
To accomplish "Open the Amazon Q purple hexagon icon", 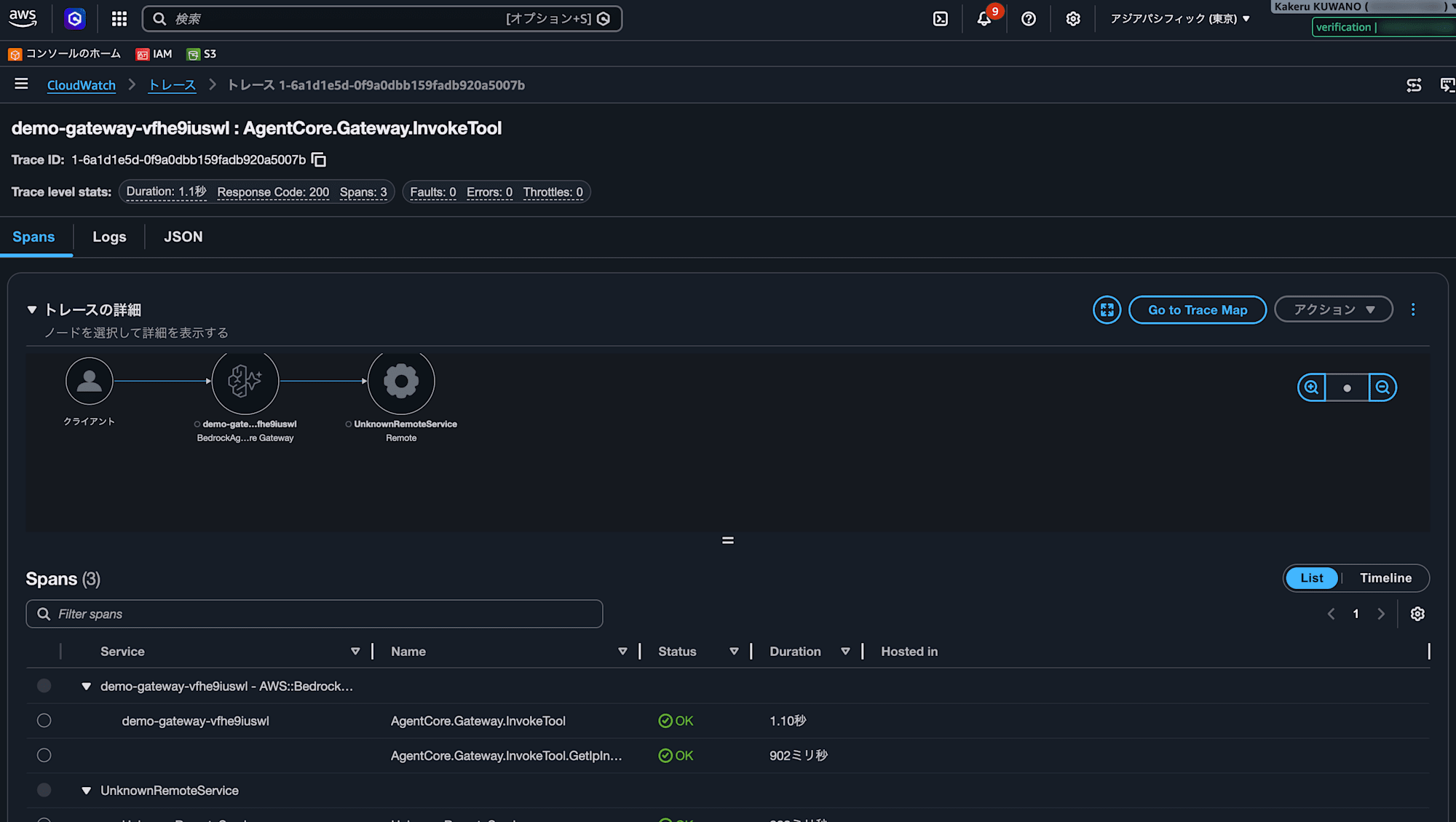I will point(74,19).
